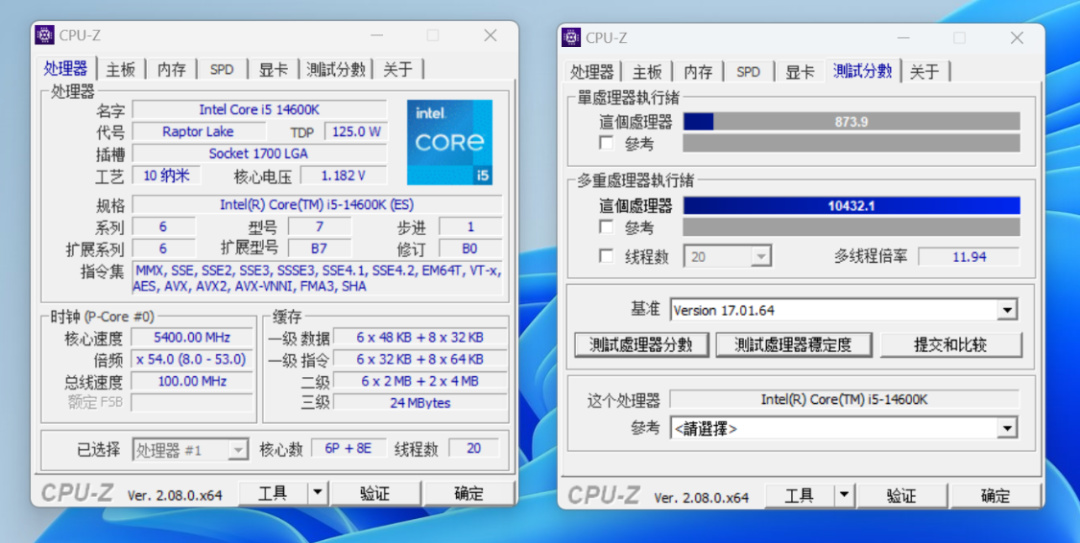Click the 名字 field Intel Core i5 14600K
The image size is (1080, 543).
pyautogui.click(x=260, y=110)
